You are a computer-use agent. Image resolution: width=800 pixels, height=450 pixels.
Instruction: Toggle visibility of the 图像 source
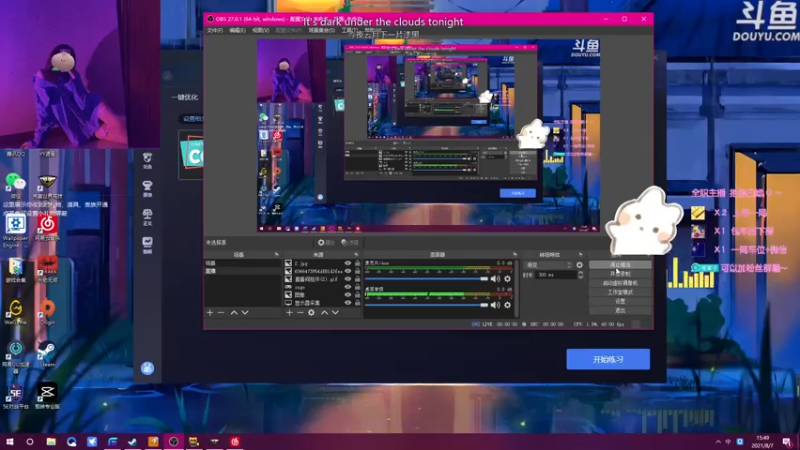[348, 295]
